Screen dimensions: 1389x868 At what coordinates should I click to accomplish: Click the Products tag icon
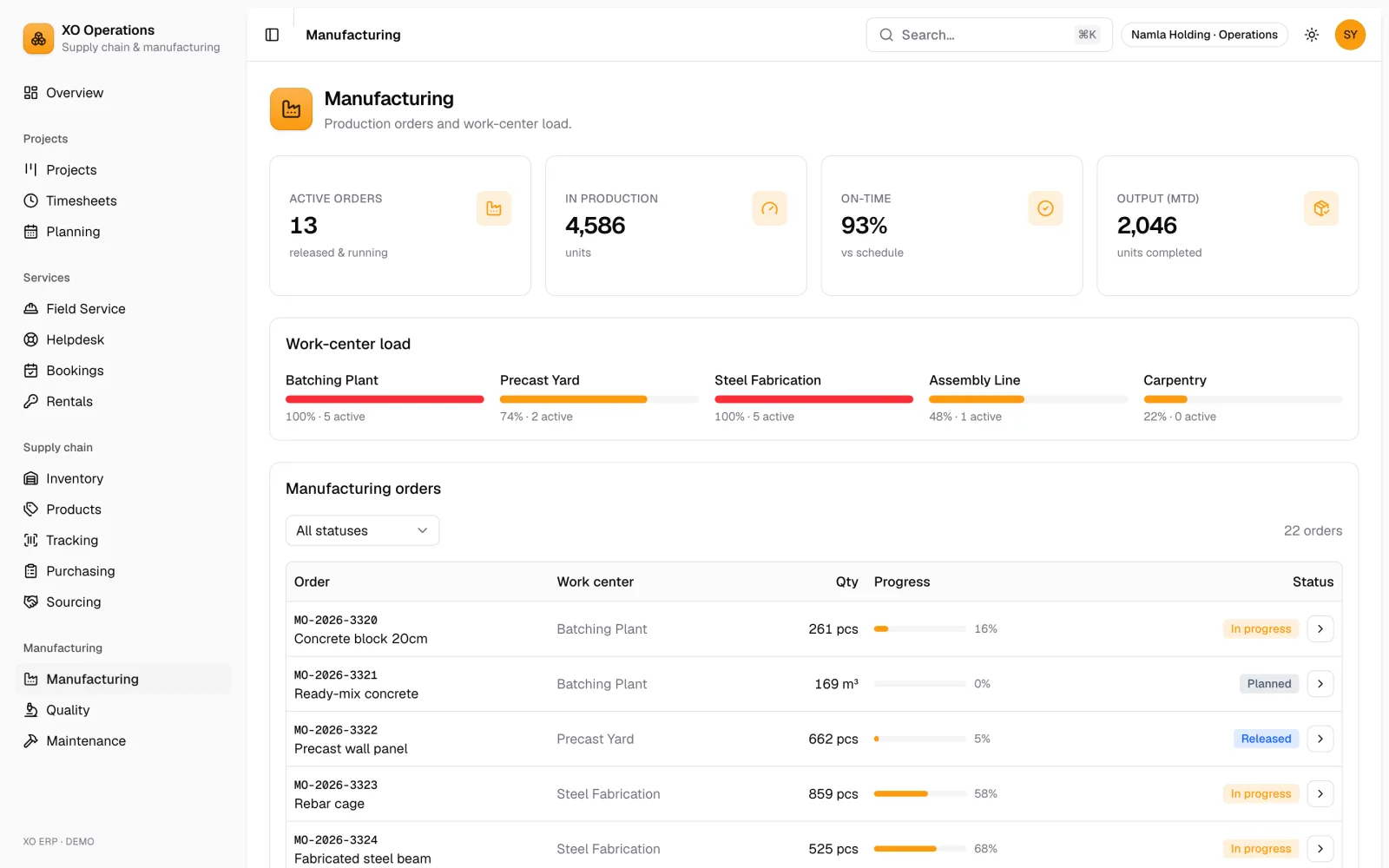coord(31,510)
